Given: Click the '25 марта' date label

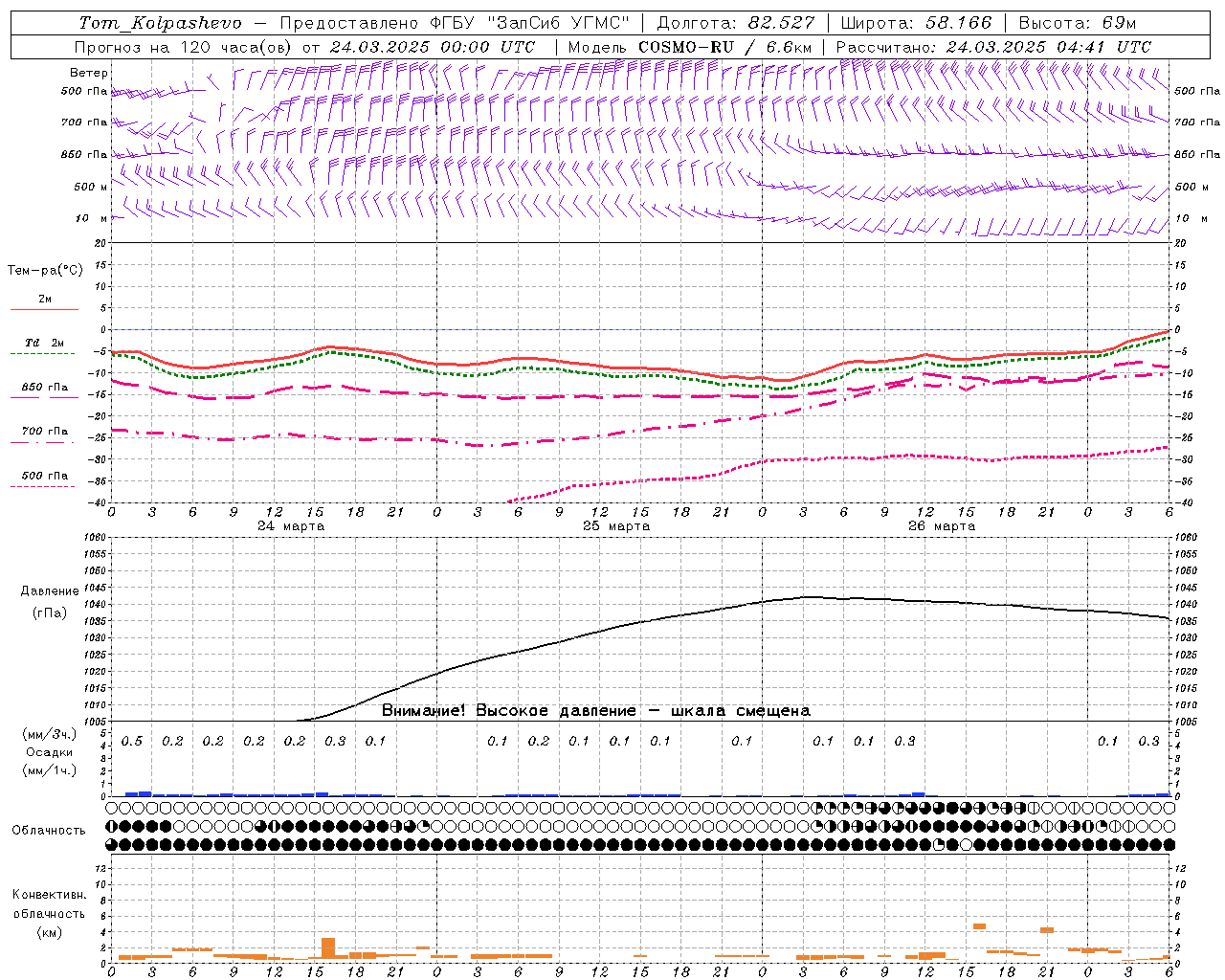Looking at the screenshot, I should (x=616, y=526).
